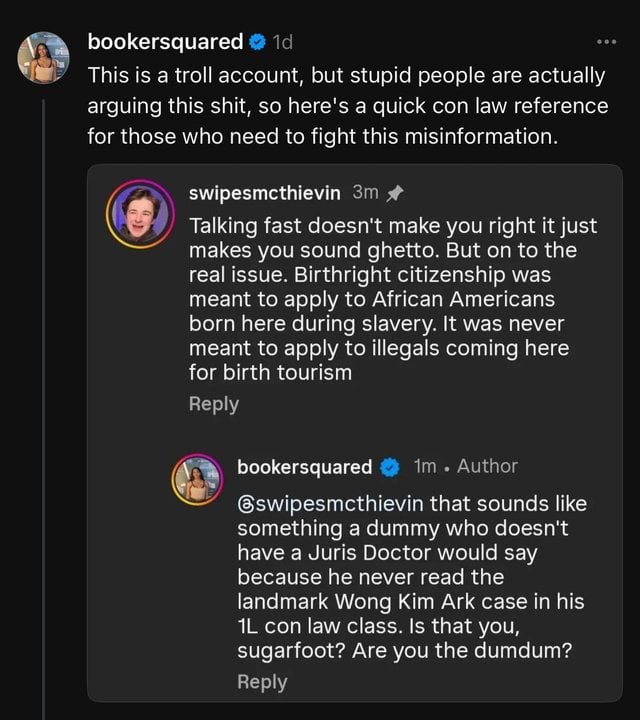This screenshot has width=640, height=720.
Task: Click bookersquared's avatar in the reply comment
Action: [x=200, y=480]
